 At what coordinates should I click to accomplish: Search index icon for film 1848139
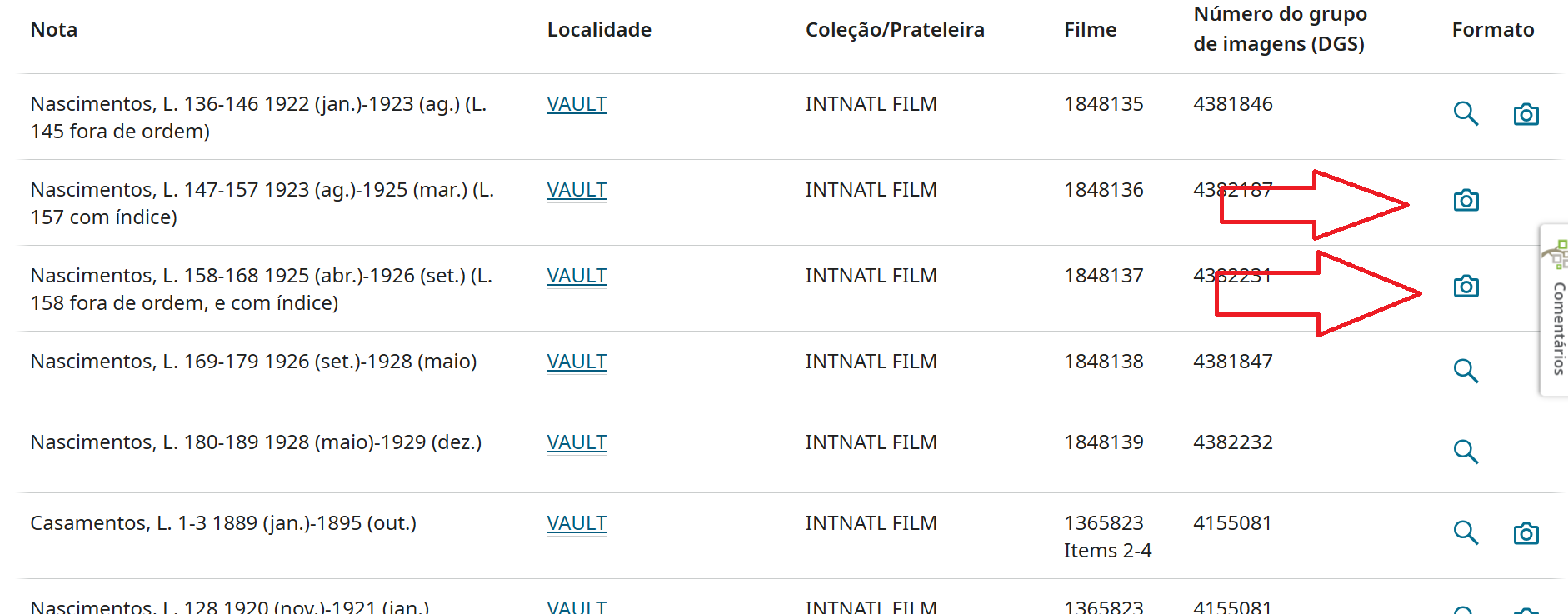point(1466,452)
